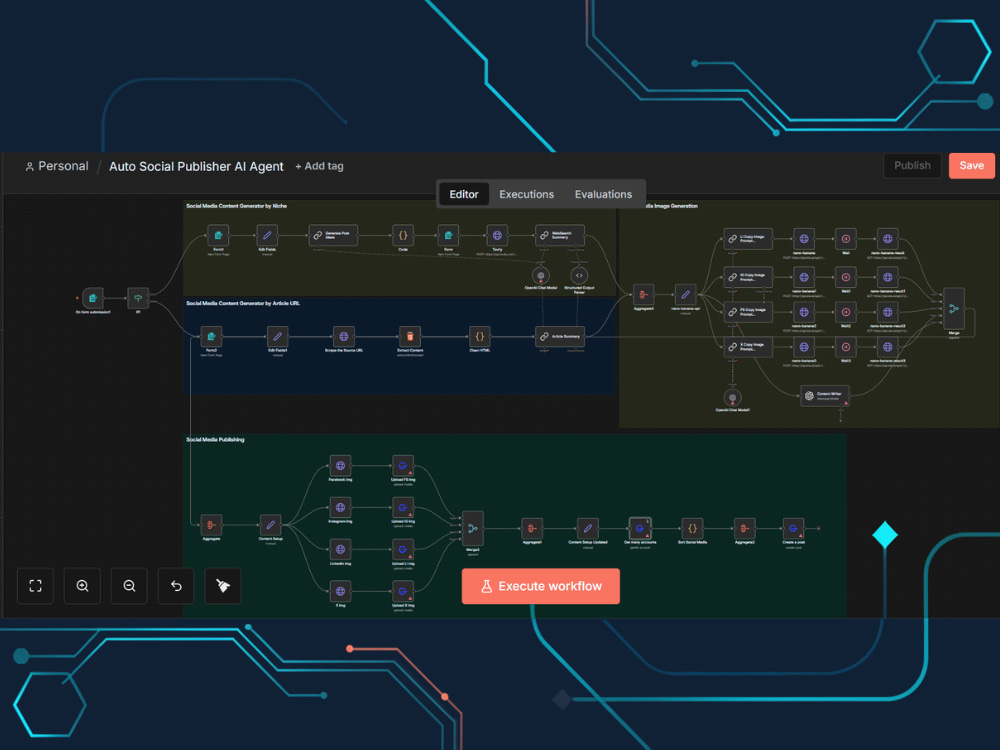Viewport: 1000px width, 750px height.
Task: Open the Form2 node
Action: (x=211, y=336)
